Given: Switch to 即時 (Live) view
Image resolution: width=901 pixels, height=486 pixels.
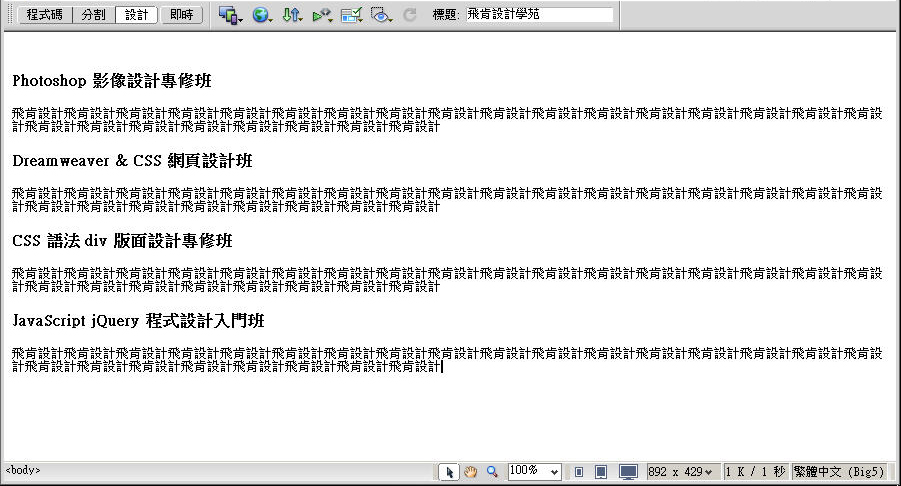Looking at the screenshot, I should (182, 15).
